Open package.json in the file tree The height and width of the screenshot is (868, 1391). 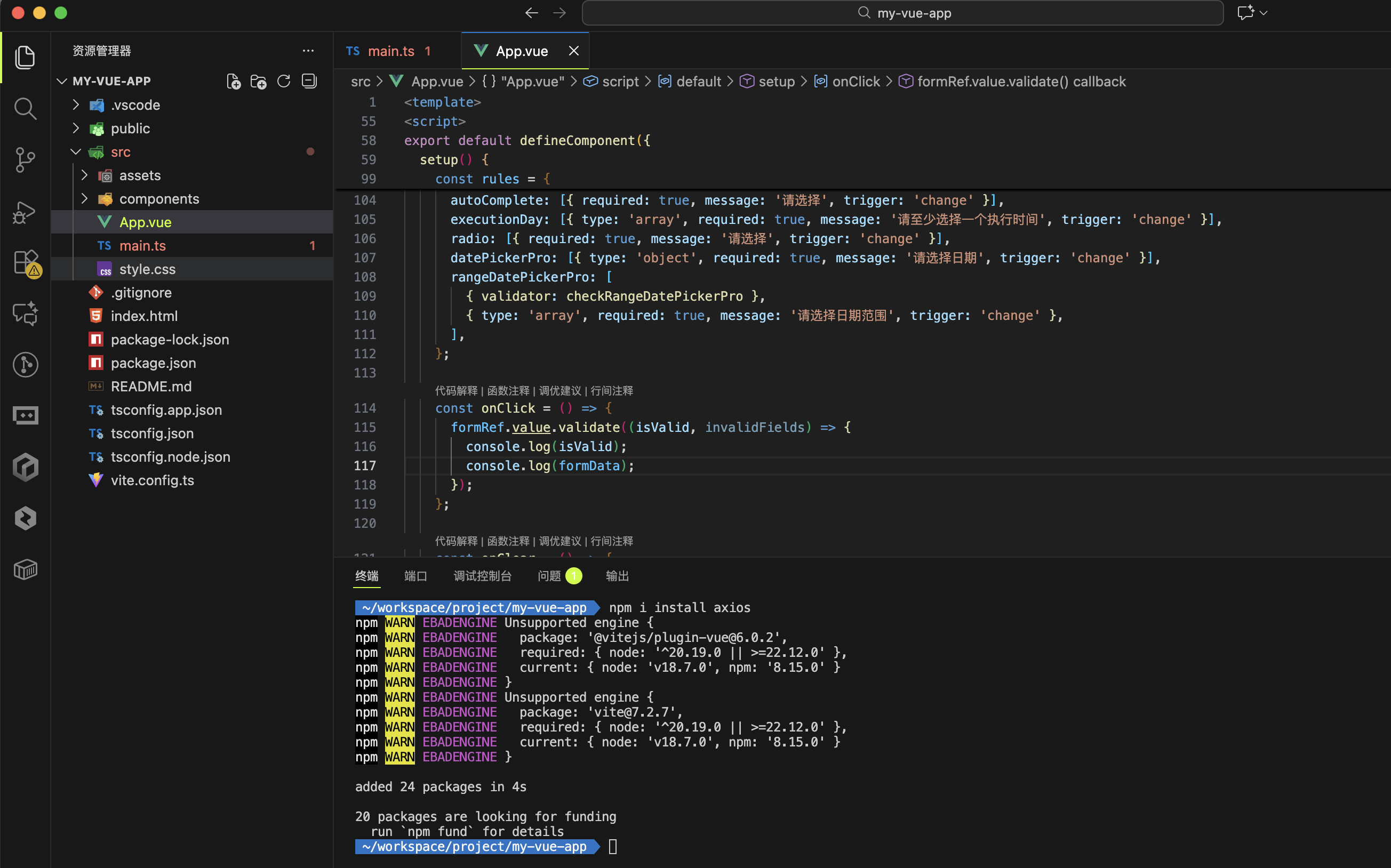(x=153, y=363)
